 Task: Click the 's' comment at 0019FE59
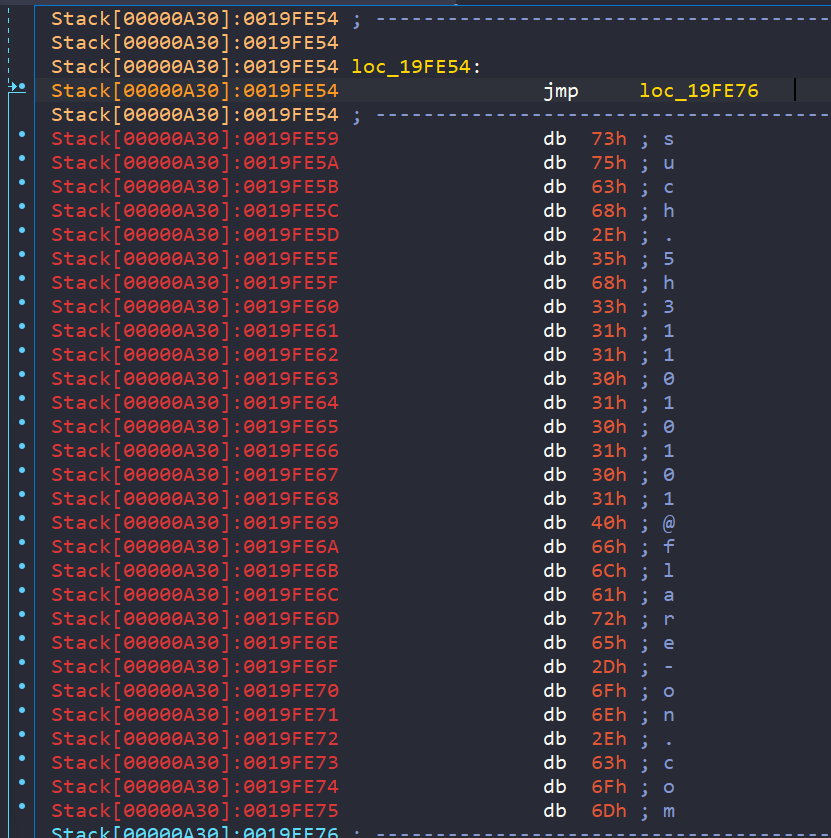tap(669, 139)
